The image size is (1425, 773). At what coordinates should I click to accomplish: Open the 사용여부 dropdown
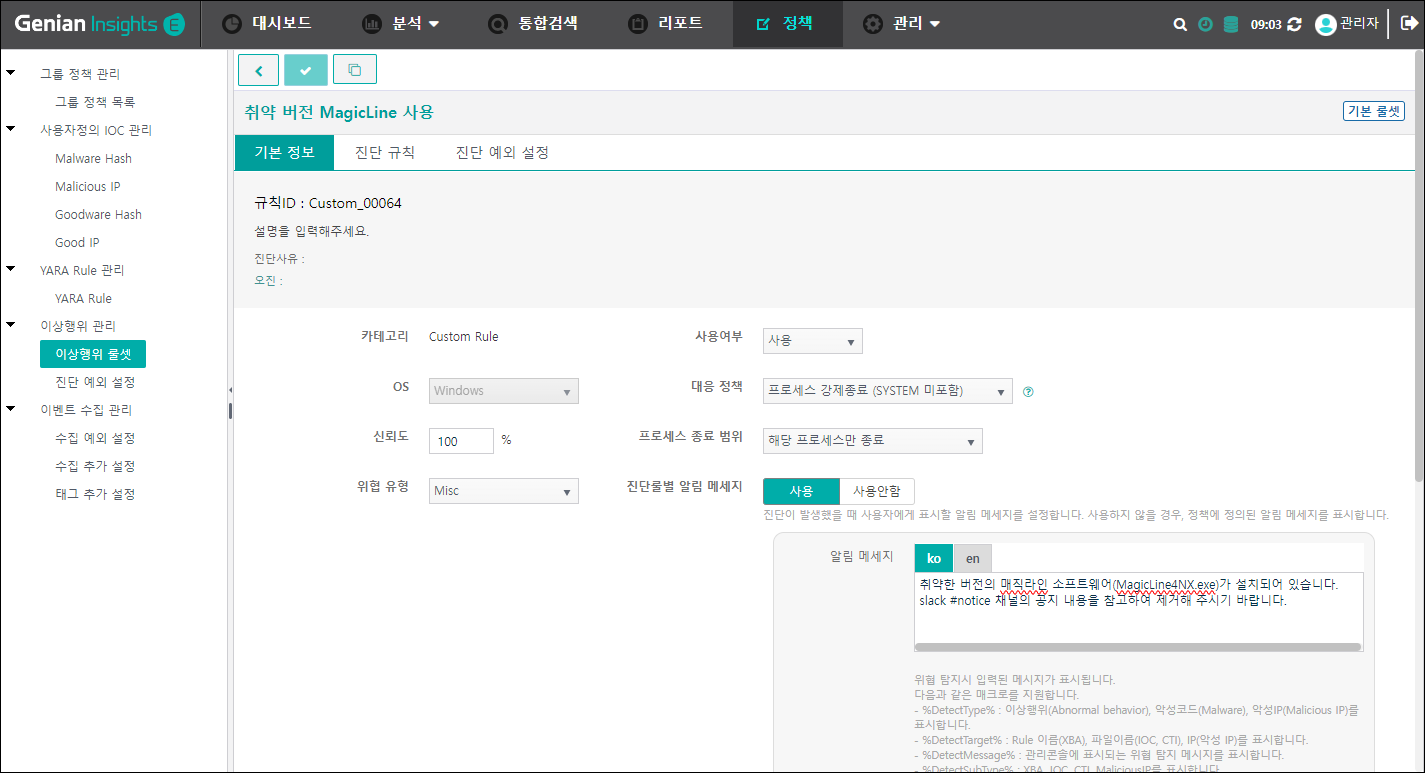[x=812, y=341]
